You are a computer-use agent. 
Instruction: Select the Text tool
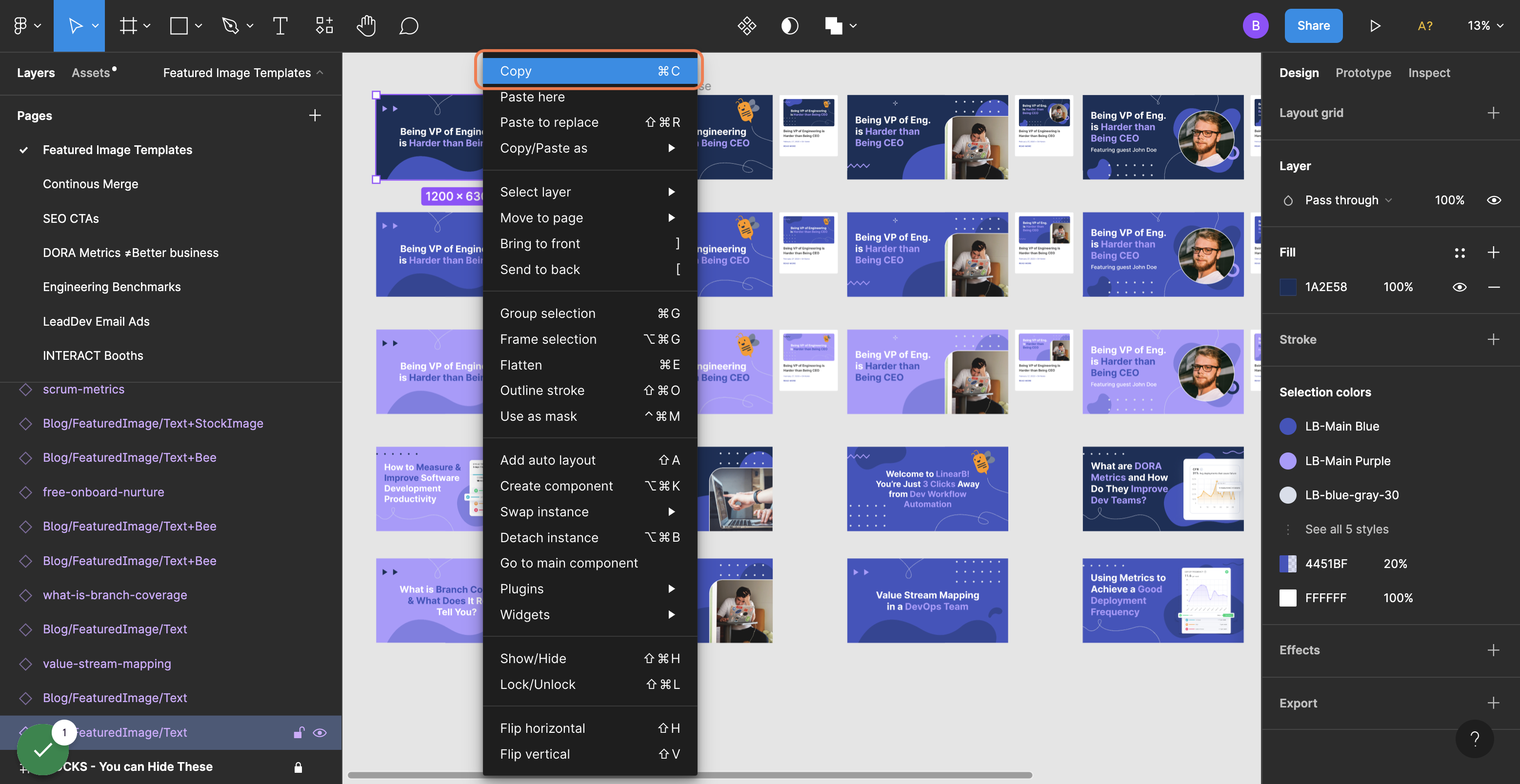pyautogui.click(x=280, y=25)
